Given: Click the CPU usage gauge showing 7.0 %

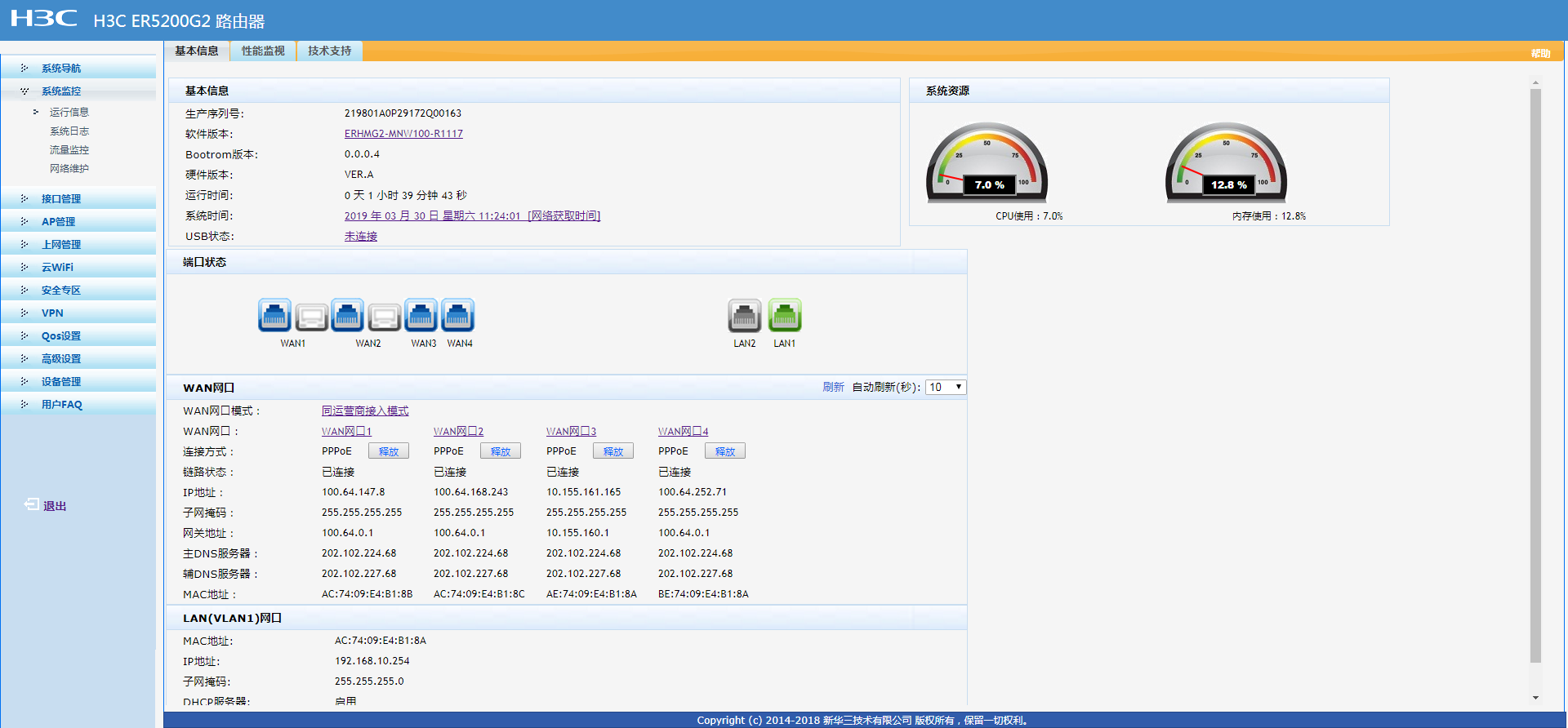Looking at the screenshot, I should (987, 162).
